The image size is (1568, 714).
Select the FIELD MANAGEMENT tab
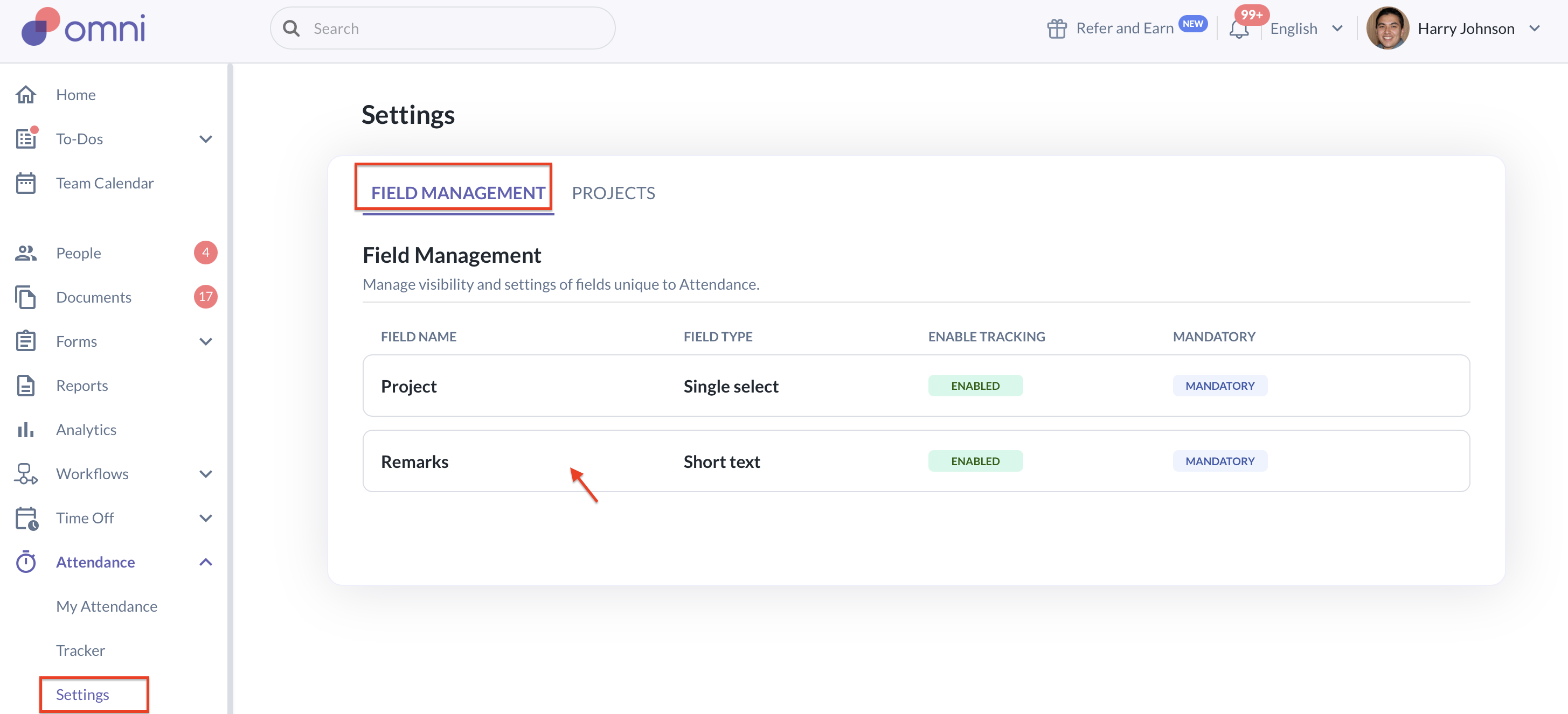[x=458, y=193]
